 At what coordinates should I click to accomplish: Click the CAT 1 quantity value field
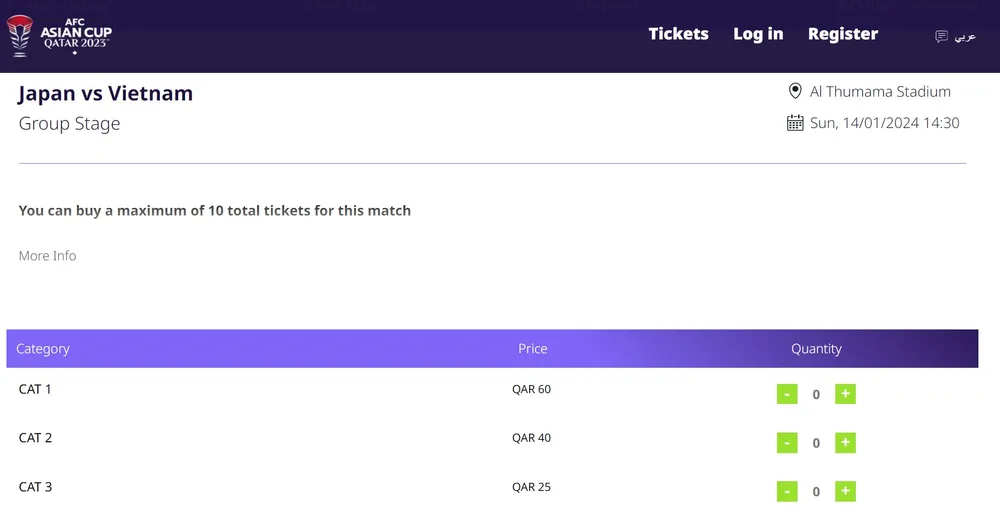pos(816,394)
